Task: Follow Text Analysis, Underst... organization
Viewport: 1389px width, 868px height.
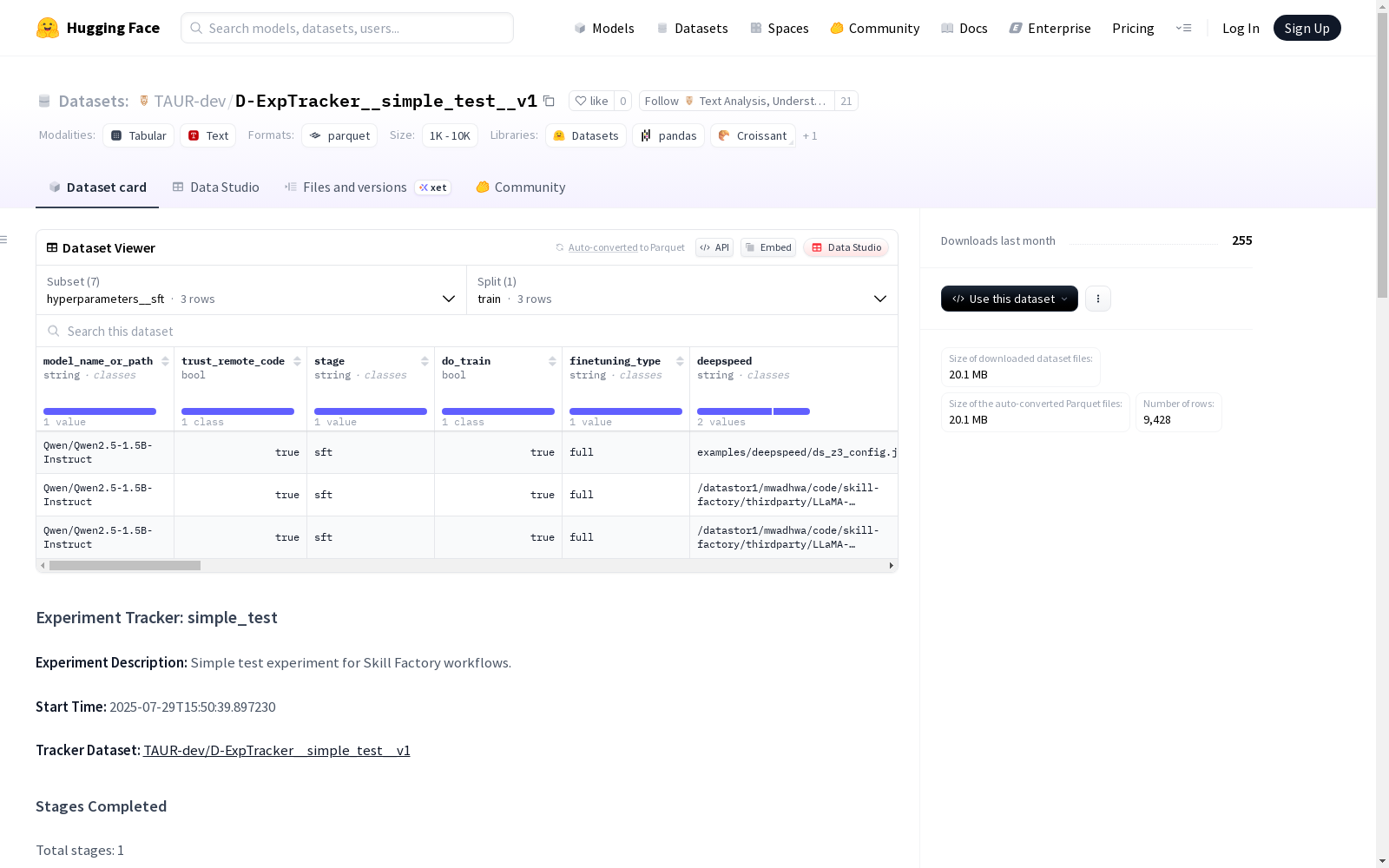Action: coord(737,101)
